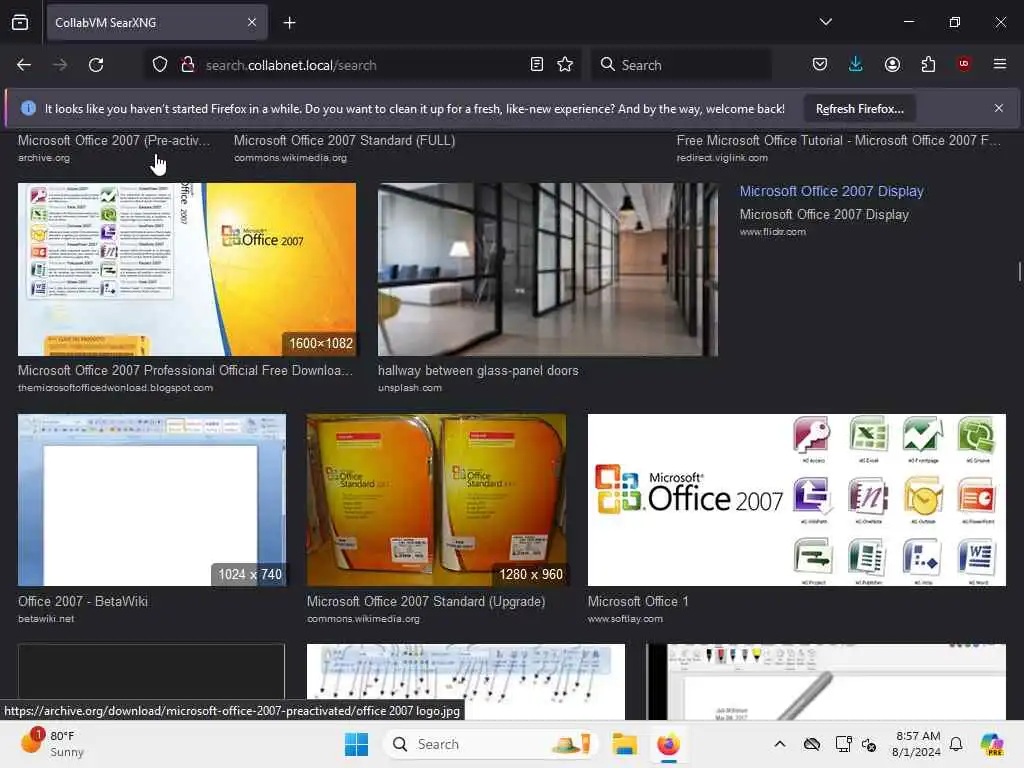Click Microsoft Office 2007 (Pre-activ... title
The height and width of the screenshot is (768, 1024).
click(x=114, y=140)
